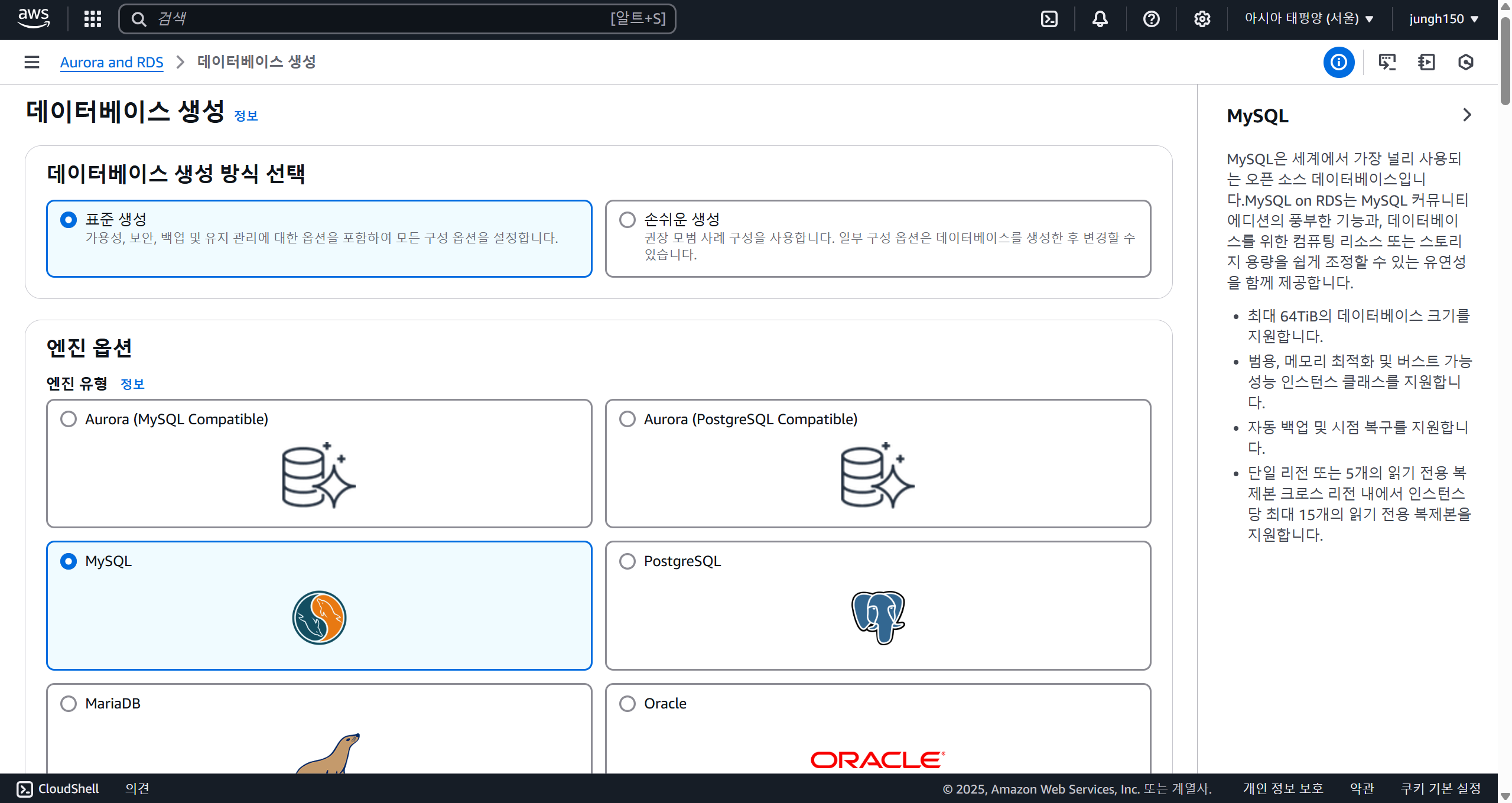This screenshot has height=803, width=1512.
Task: Open CloudShell from top navigation bar
Action: pyautogui.click(x=1049, y=19)
